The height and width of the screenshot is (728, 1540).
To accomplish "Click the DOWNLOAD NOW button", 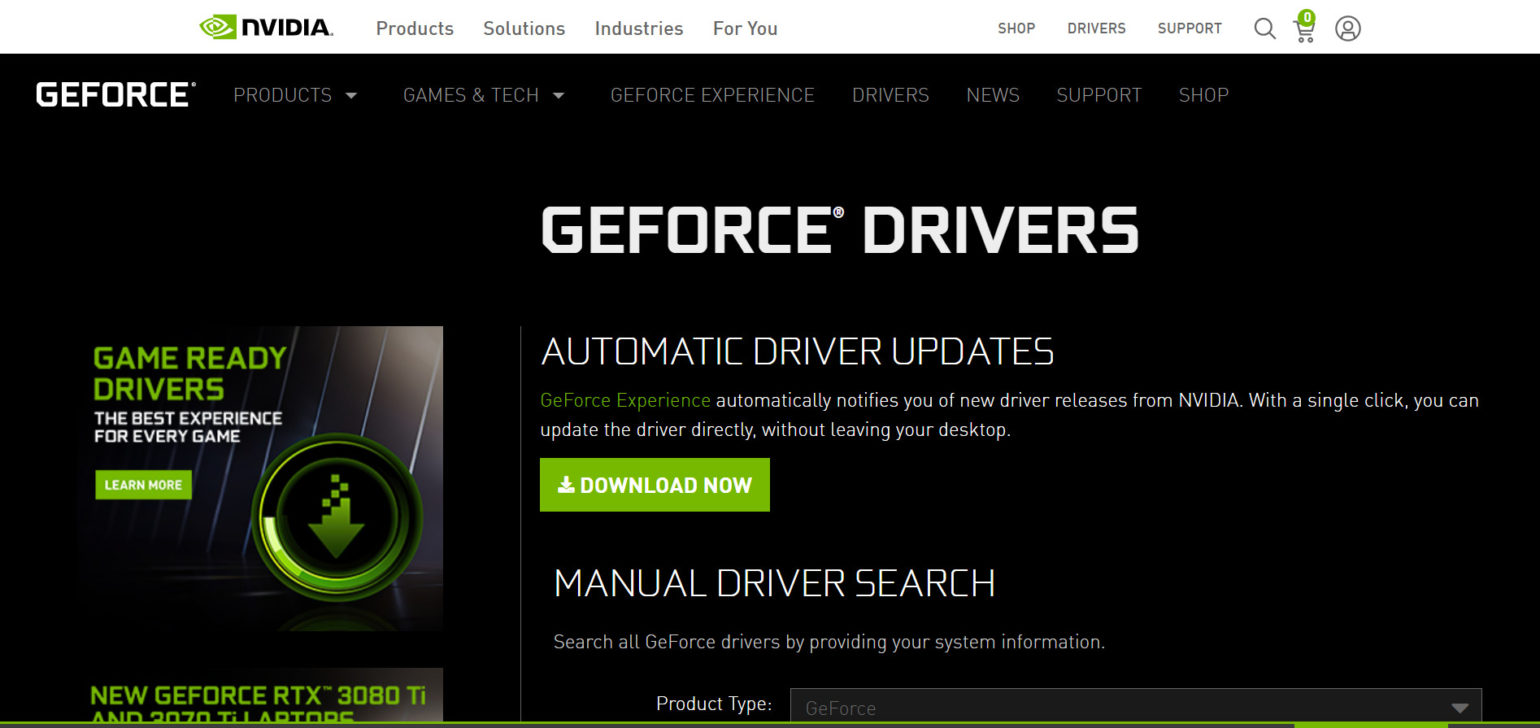I will tap(655, 484).
